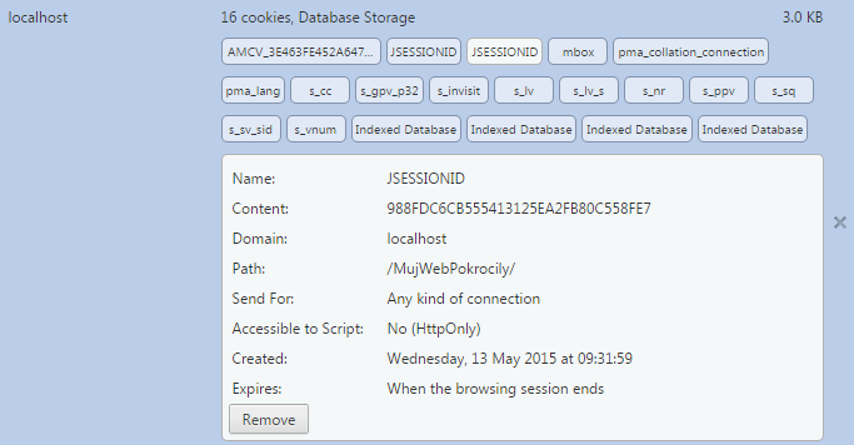Open the s_gpv_p32 cookie
This screenshot has width=854, height=445.
click(390, 90)
